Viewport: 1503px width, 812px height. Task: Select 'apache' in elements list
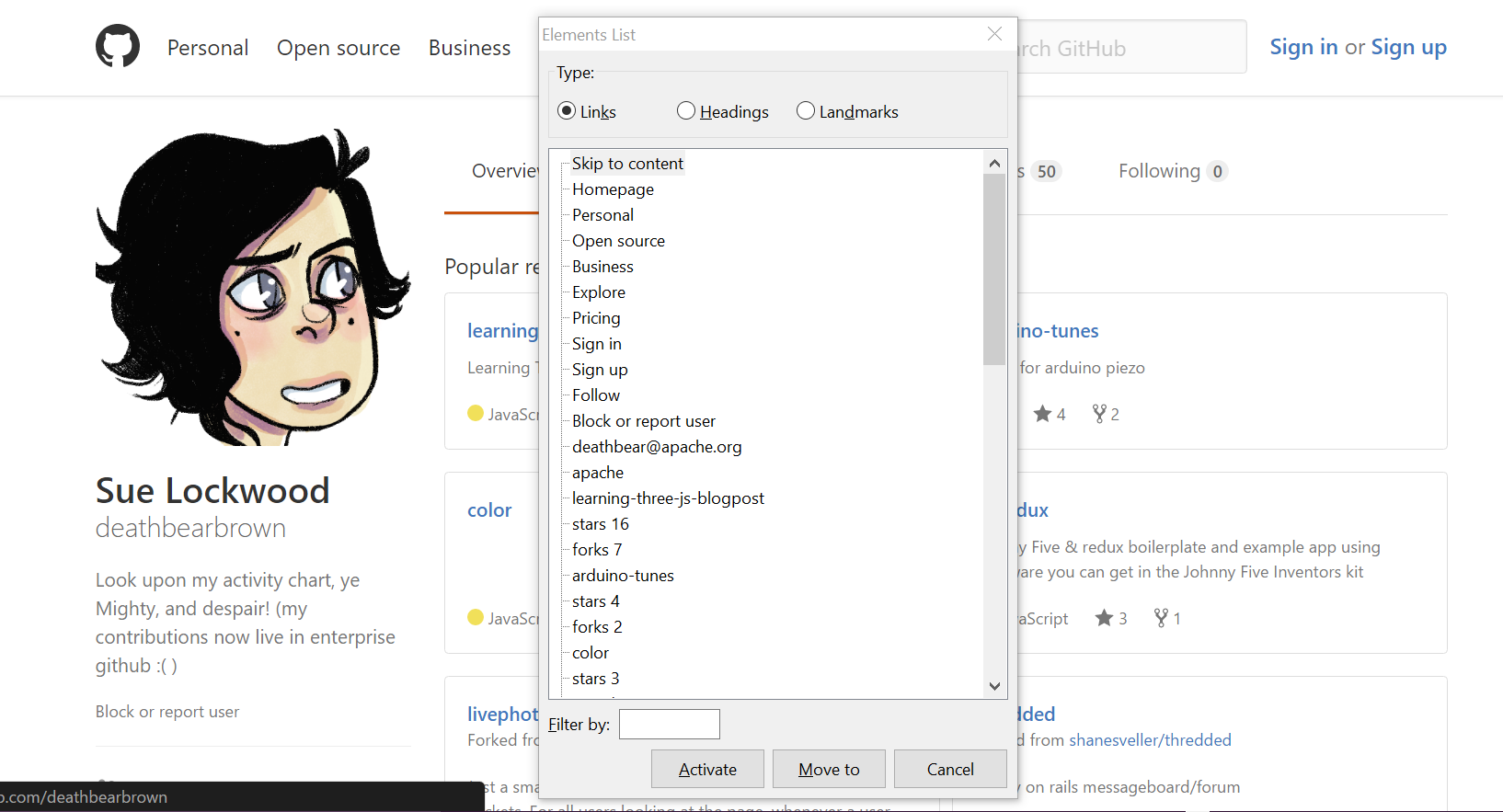pos(598,473)
